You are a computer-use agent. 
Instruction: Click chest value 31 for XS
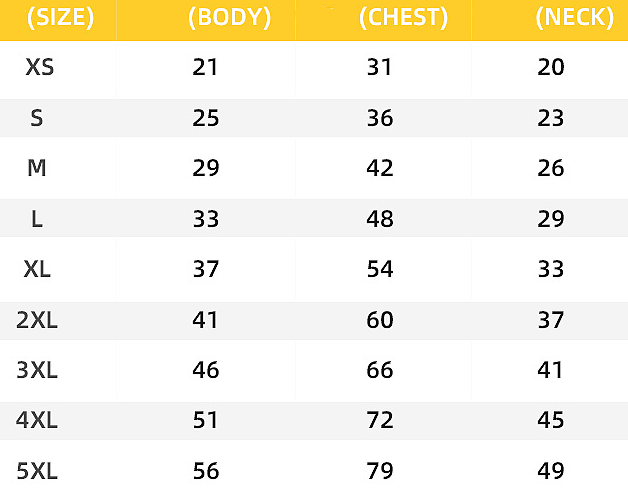click(380, 68)
